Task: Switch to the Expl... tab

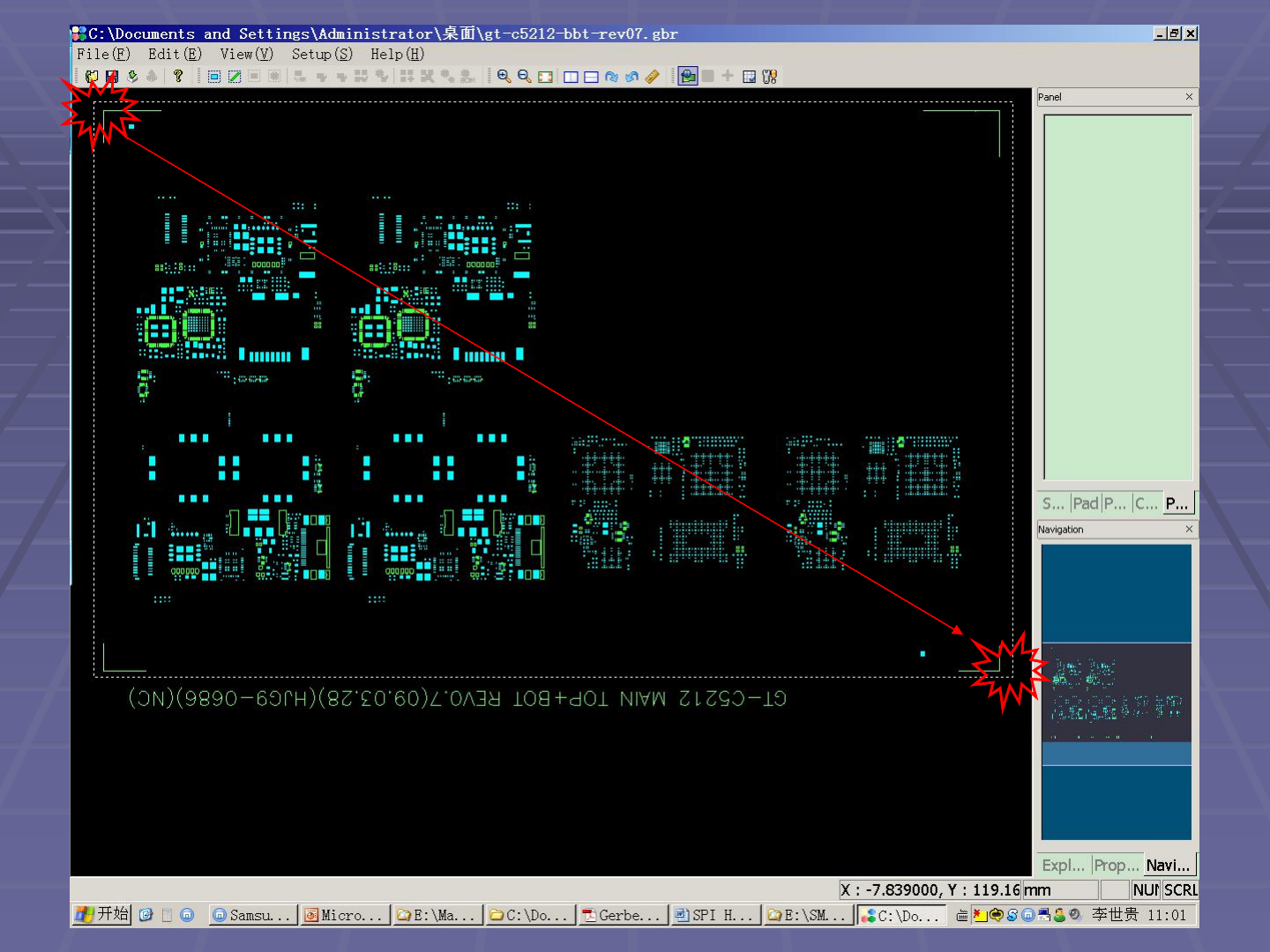Action: (x=1064, y=866)
